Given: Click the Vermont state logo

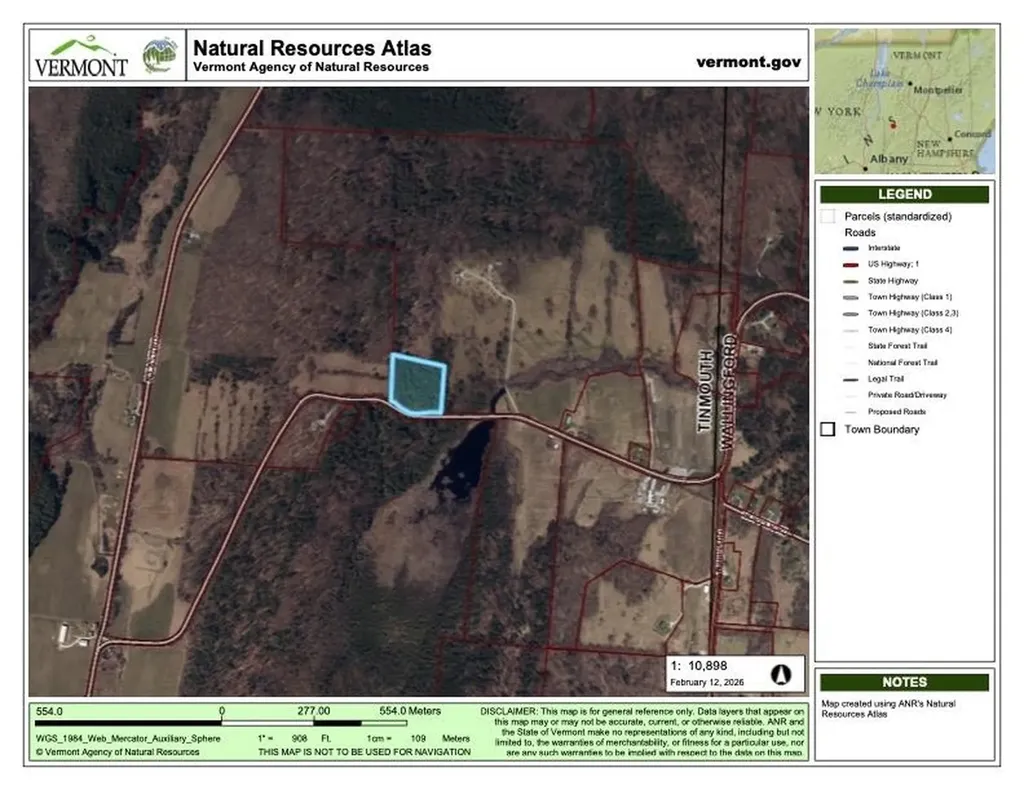Looking at the screenshot, I should (82, 56).
